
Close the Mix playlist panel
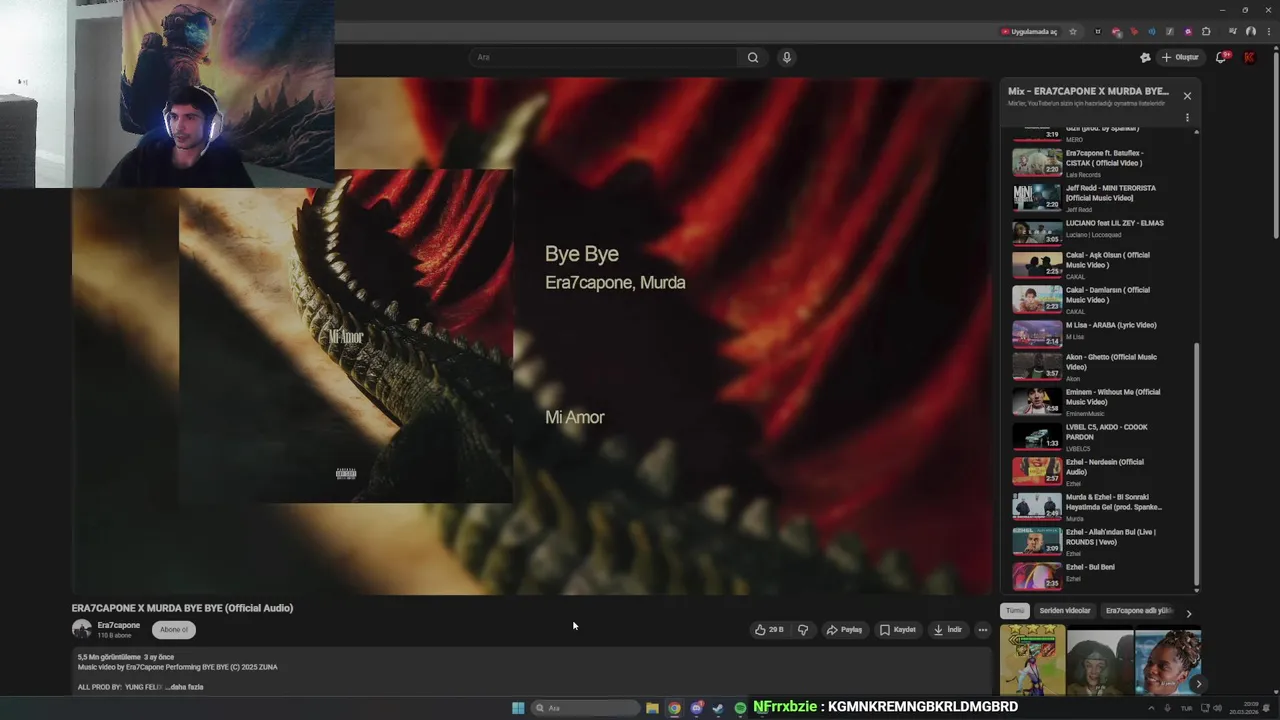[1187, 96]
